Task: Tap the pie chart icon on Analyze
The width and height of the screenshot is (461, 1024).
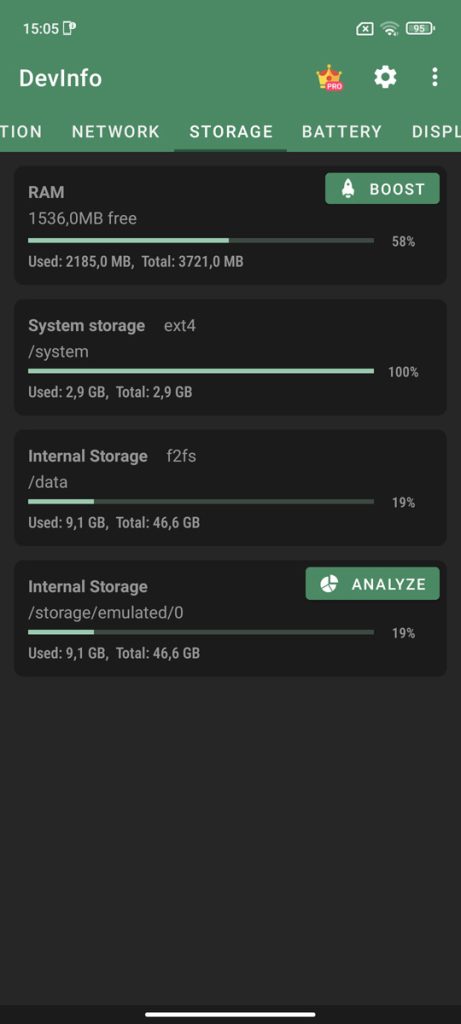Action: point(328,584)
